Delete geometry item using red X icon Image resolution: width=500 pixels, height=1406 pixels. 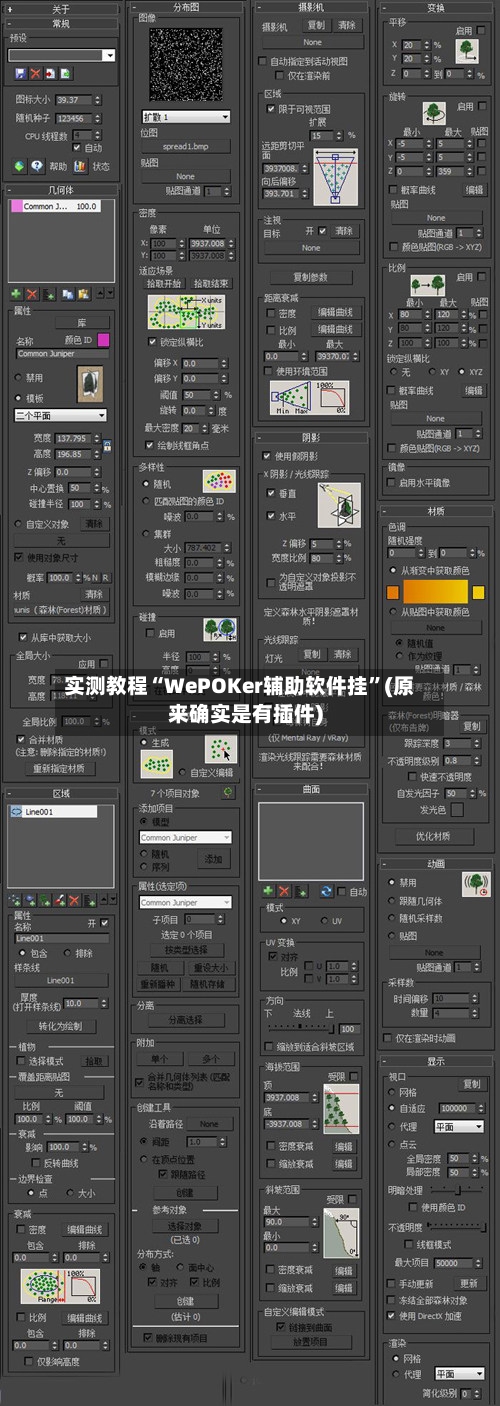(32, 294)
